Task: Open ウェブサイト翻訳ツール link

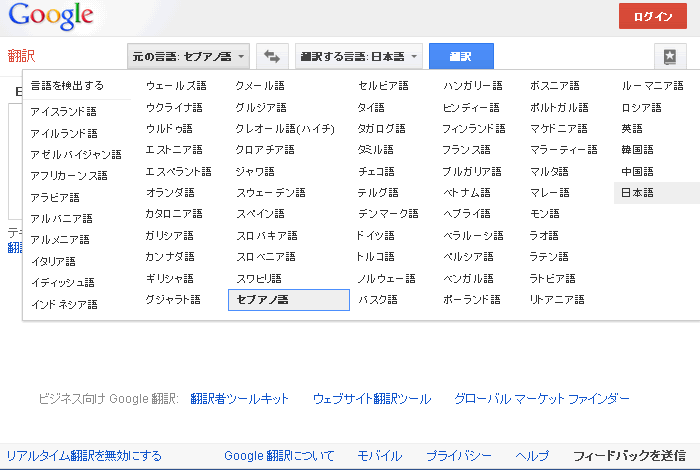Action: tap(372, 399)
